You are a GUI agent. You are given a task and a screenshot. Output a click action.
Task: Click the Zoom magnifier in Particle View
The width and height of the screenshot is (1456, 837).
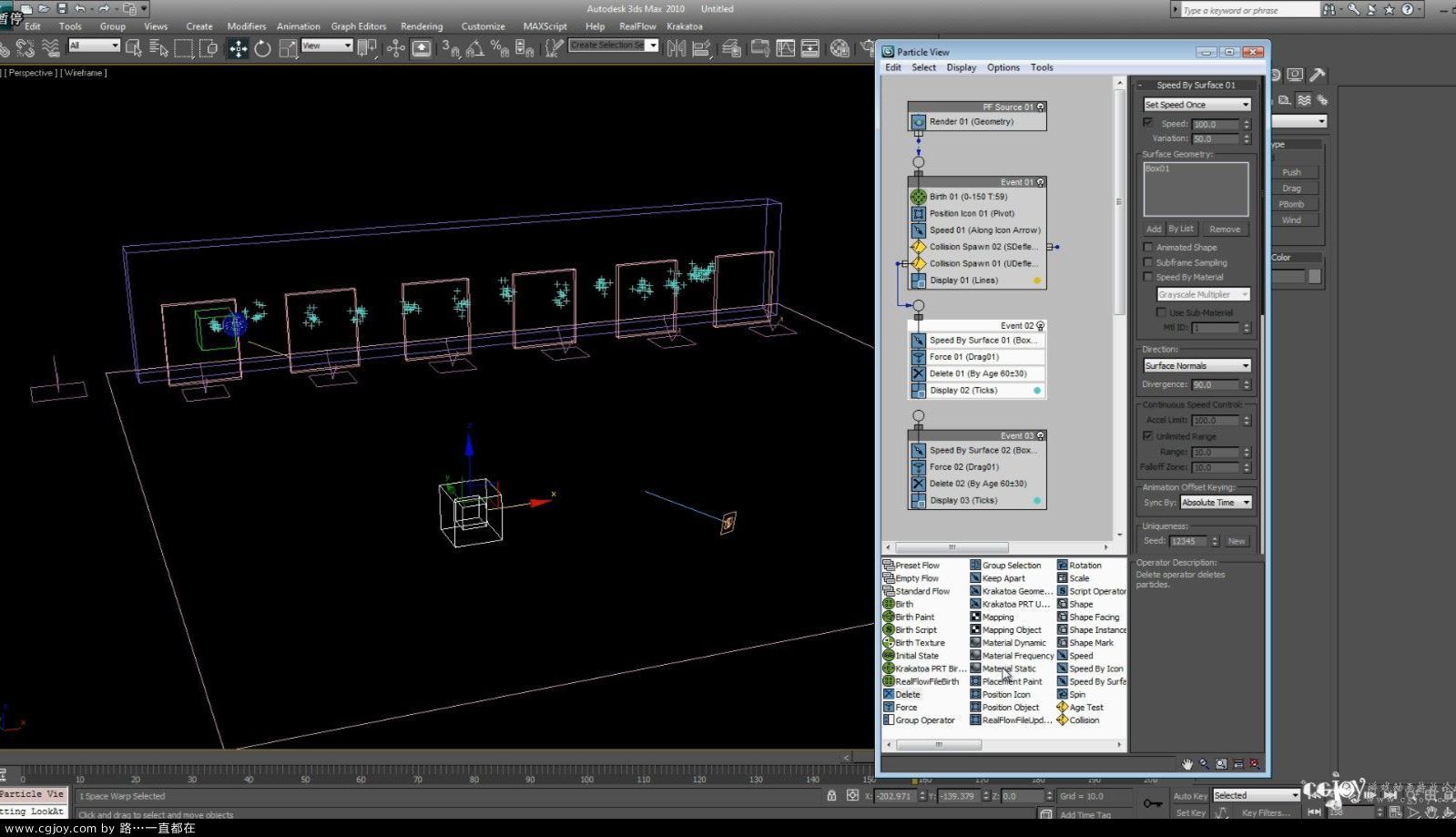point(1204,764)
